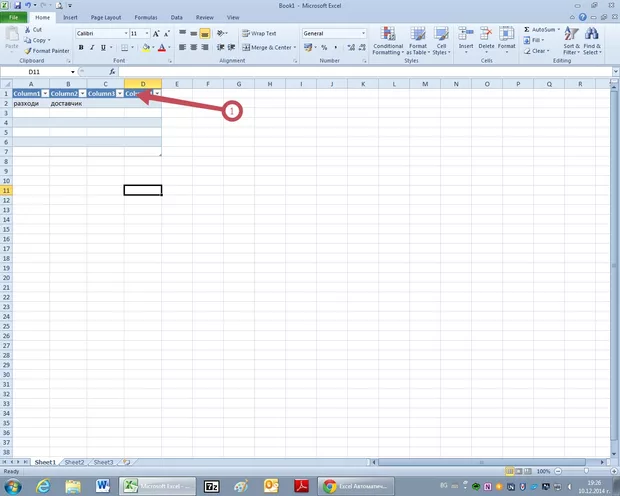
Task: Click the Clear button in Editing
Action: pyautogui.click(x=537, y=51)
